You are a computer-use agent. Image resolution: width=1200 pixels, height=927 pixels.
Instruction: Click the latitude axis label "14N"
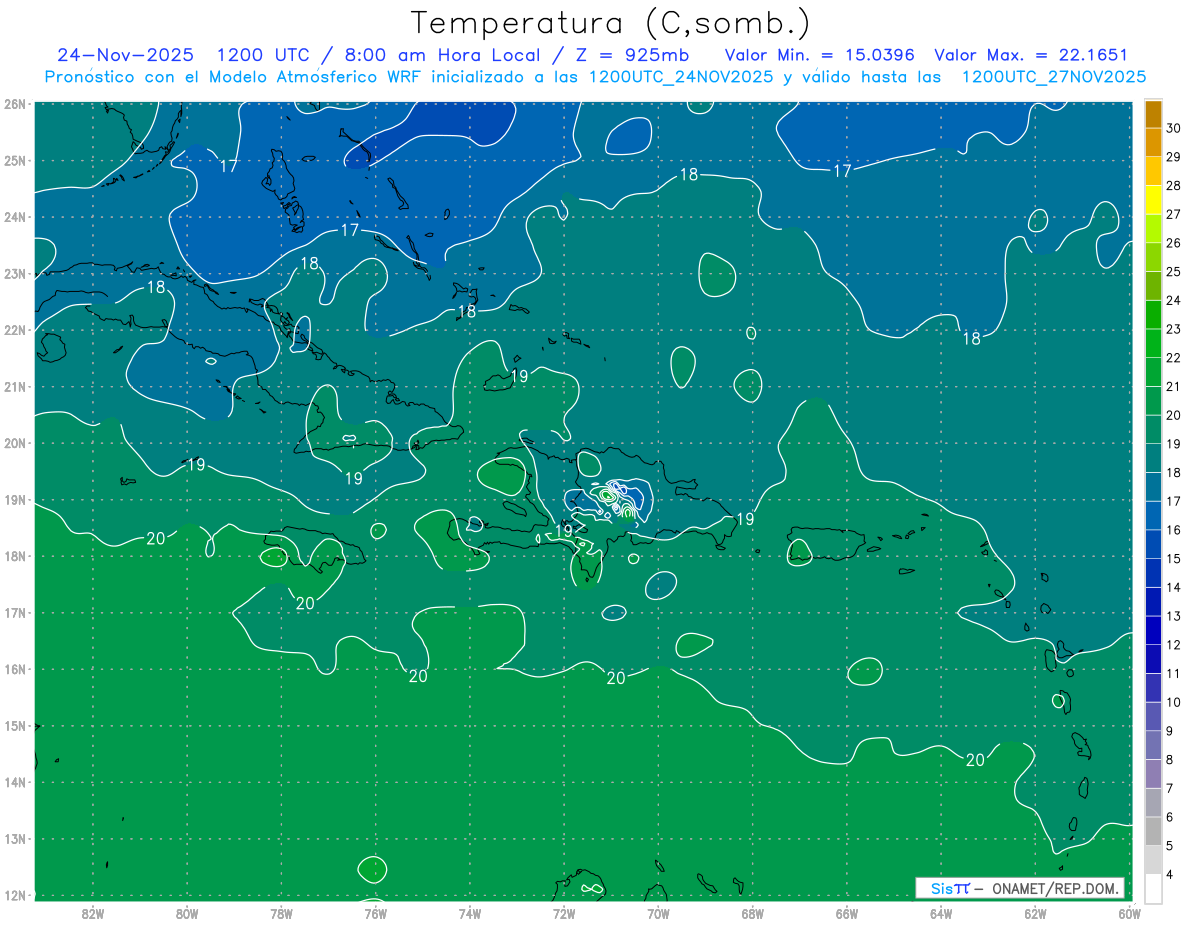(15, 782)
